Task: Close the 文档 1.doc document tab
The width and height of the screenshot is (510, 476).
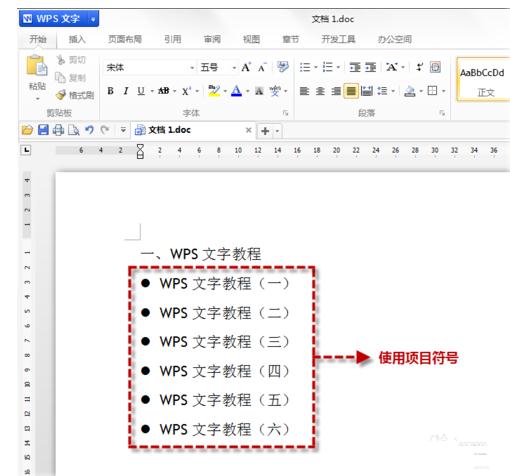Action: [x=248, y=130]
